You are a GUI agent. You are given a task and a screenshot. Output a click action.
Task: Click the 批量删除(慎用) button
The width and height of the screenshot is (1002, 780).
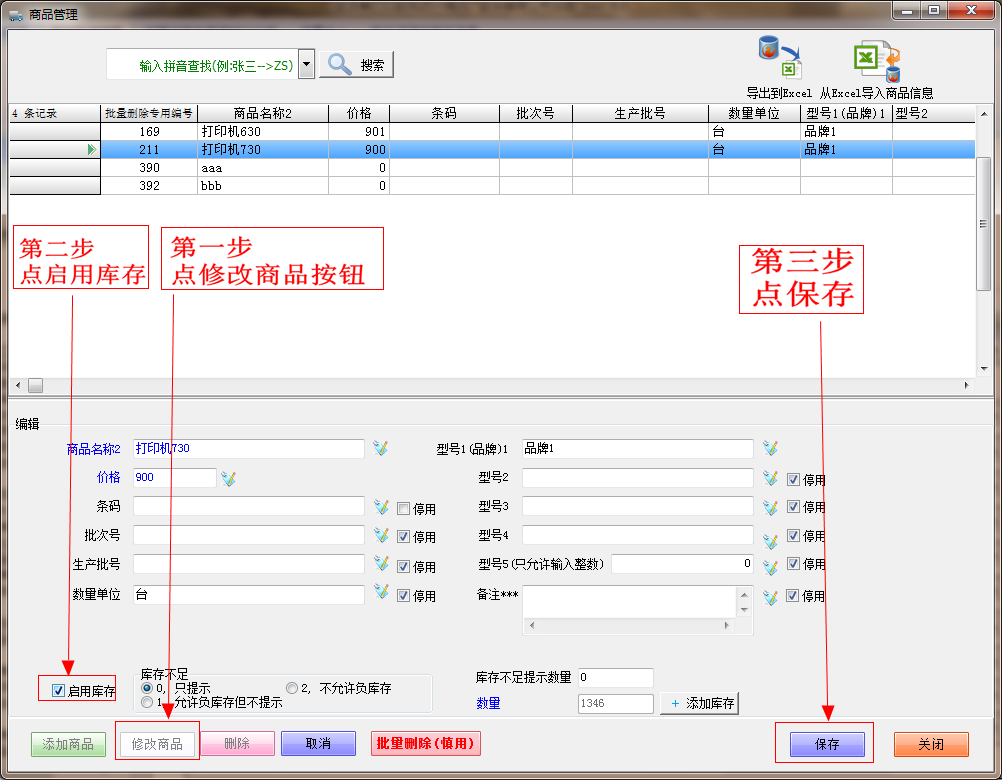[x=426, y=744]
